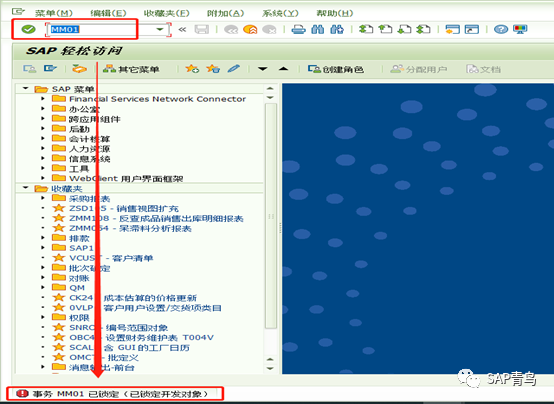Open the 编辑(E) menu

[108, 13]
